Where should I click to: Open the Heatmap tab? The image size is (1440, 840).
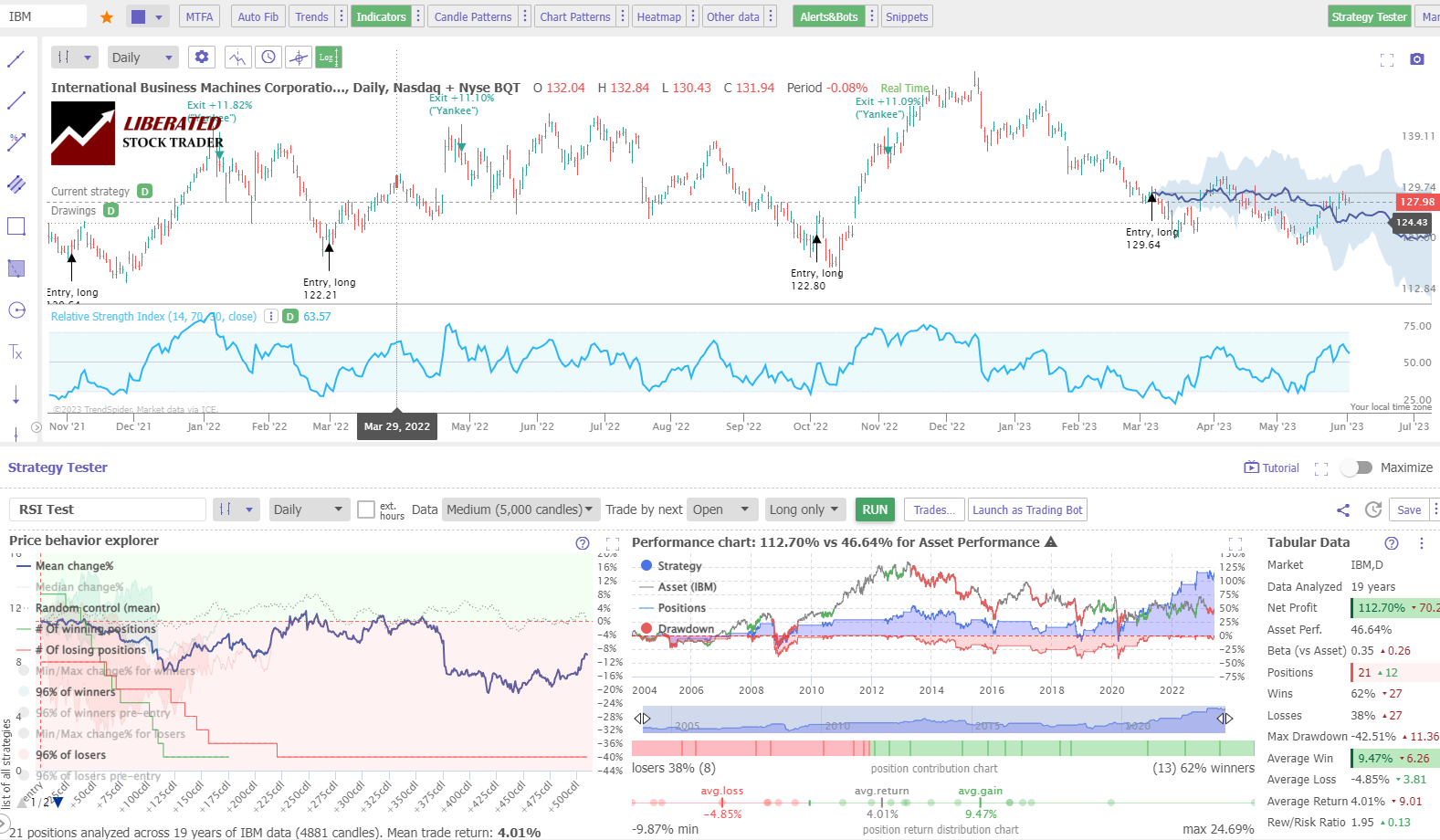pyautogui.click(x=658, y=16)
